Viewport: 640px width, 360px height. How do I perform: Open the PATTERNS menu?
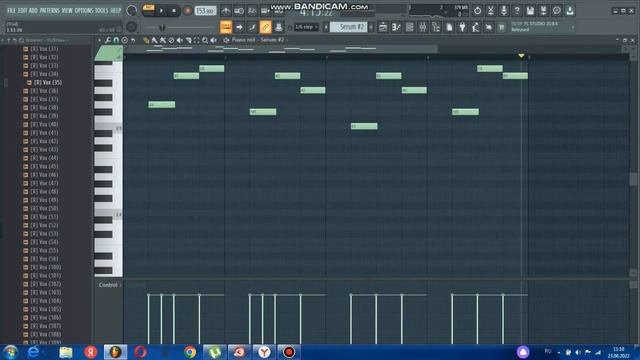coord(49,11)
